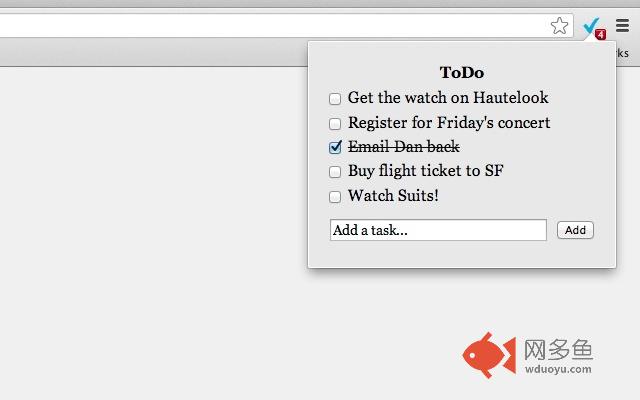
Task: Toggle the 'Watch Suits!' checkbox
Action: click(335, 196)
